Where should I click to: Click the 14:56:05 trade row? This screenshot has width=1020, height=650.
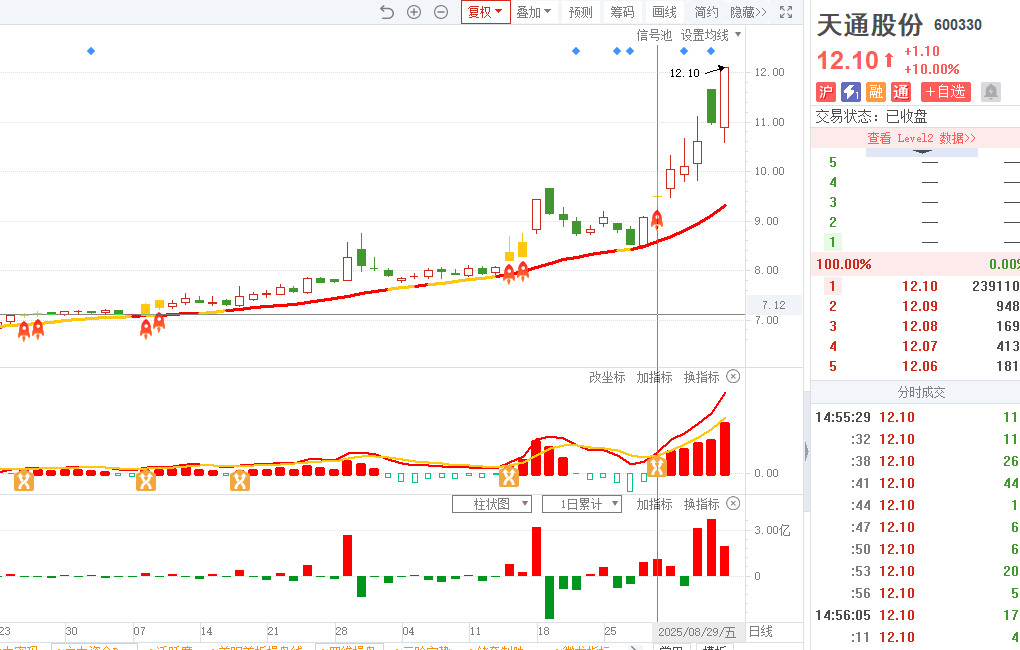point(915,615)
